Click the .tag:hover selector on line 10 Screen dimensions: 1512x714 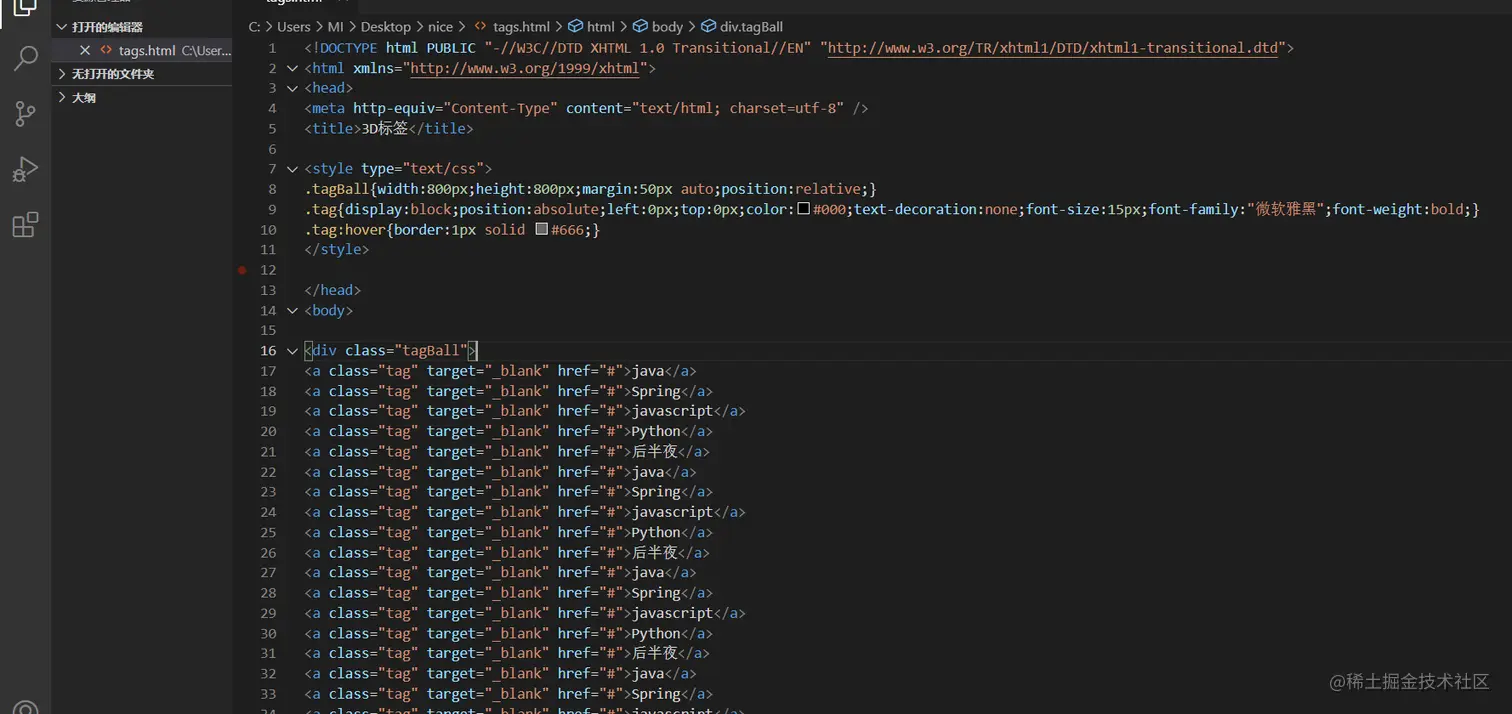click(x=345, y=230)
